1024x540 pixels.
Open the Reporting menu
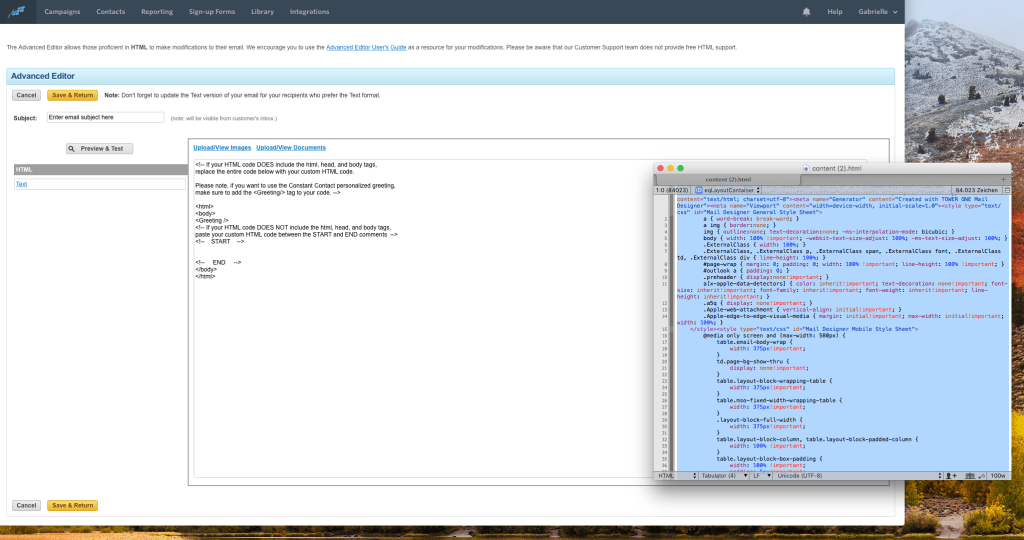point(157,12)
